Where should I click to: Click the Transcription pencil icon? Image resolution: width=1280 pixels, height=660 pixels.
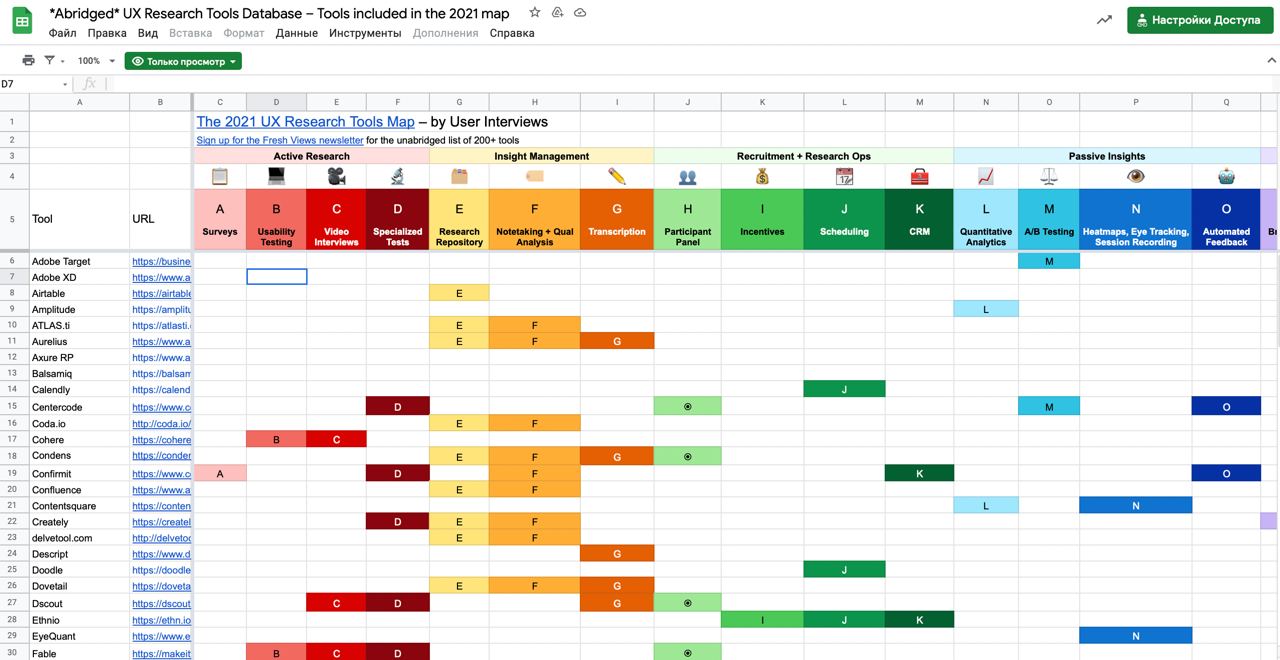click(x=616, y=176)
